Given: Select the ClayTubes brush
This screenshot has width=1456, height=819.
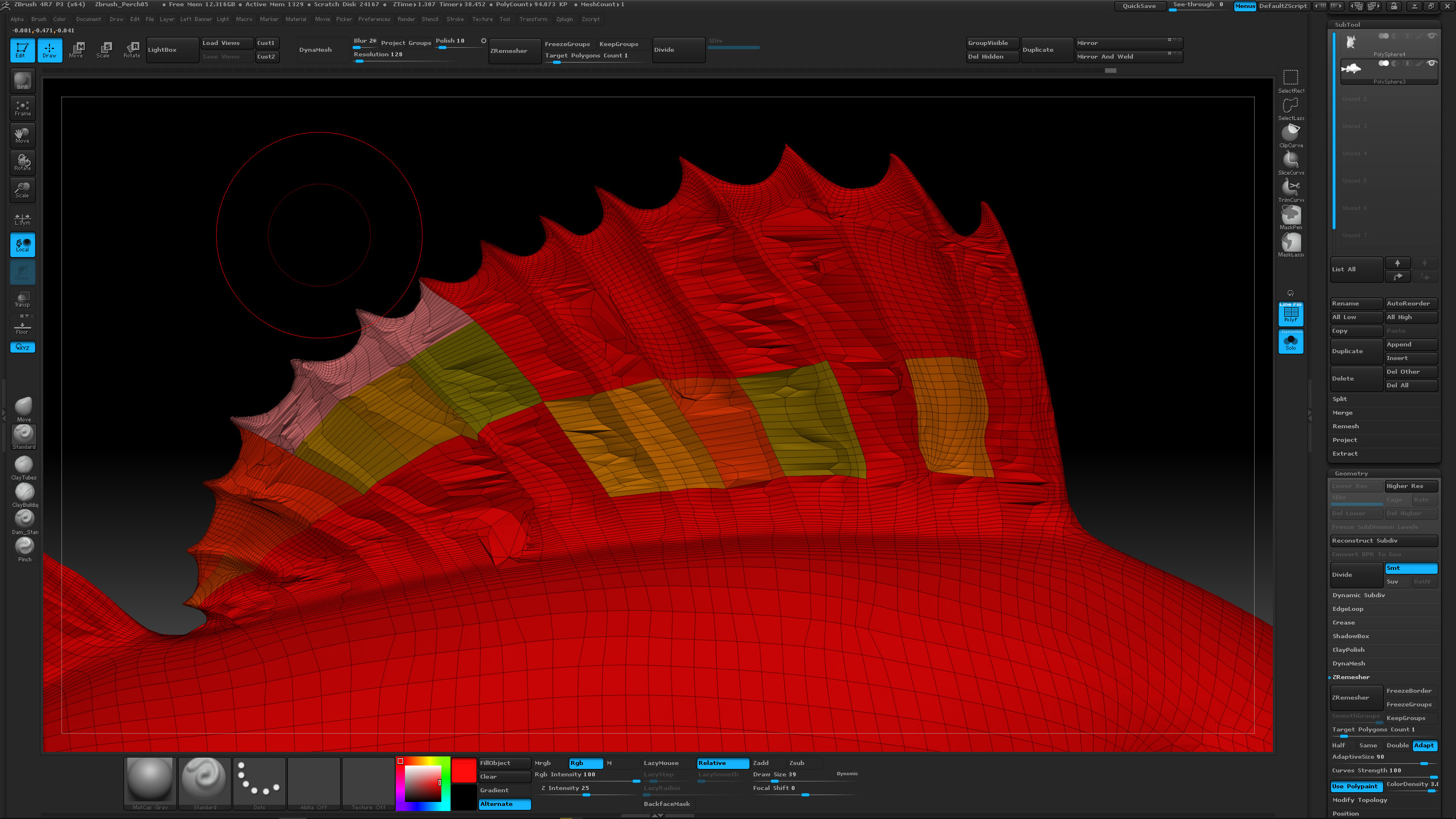Looking at the screenshot, I should 24,468.
